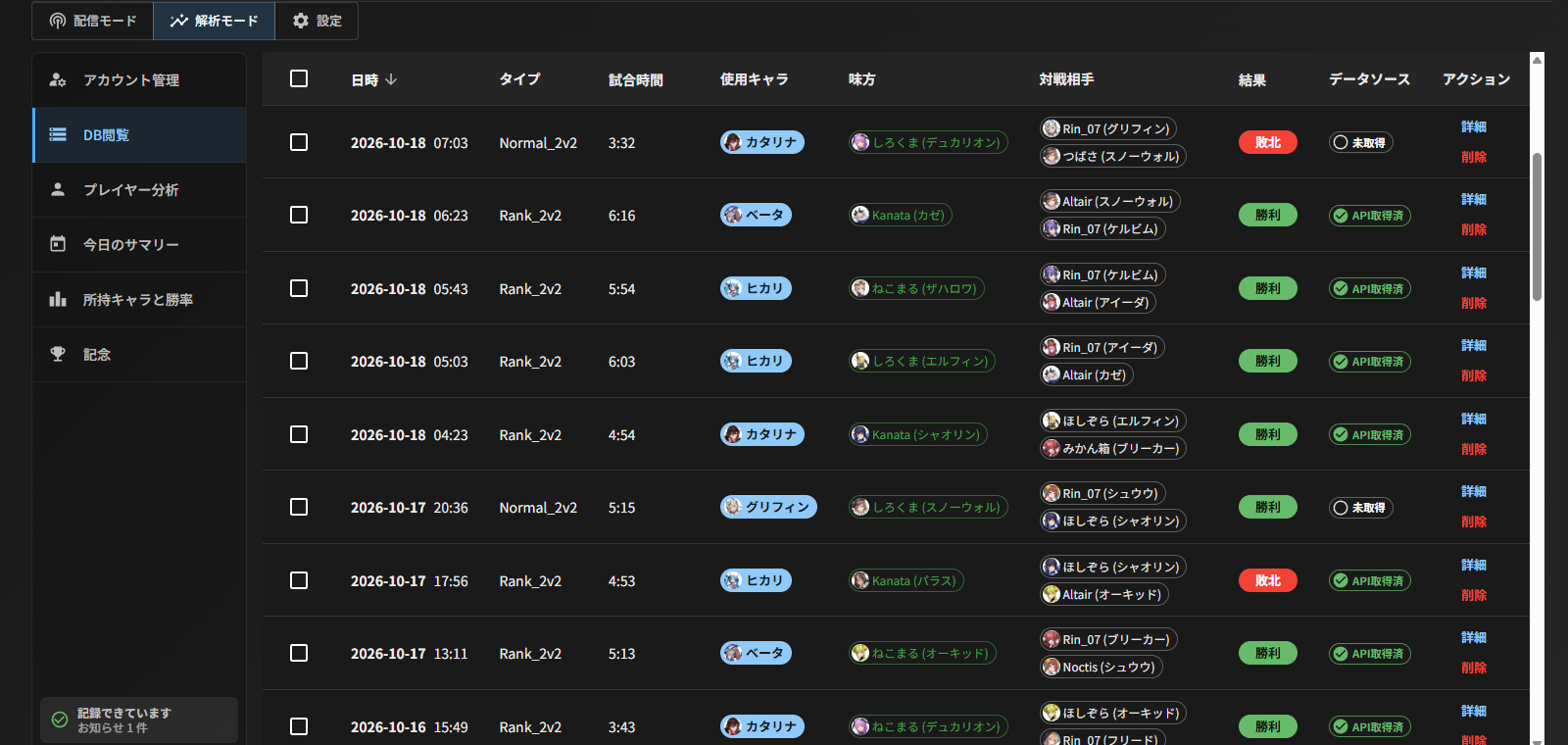1568x745 pixels.
Task: Click the グリフィン character chip on the 20:36 row
Action: coord(768,507)
